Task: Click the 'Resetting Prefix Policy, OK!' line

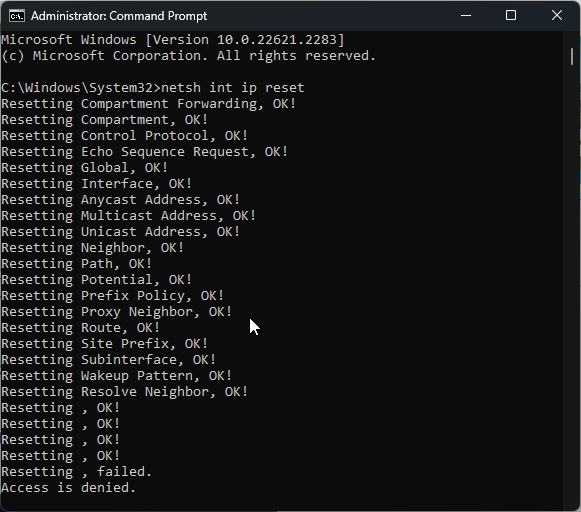Action: click(x=113, y=296)
